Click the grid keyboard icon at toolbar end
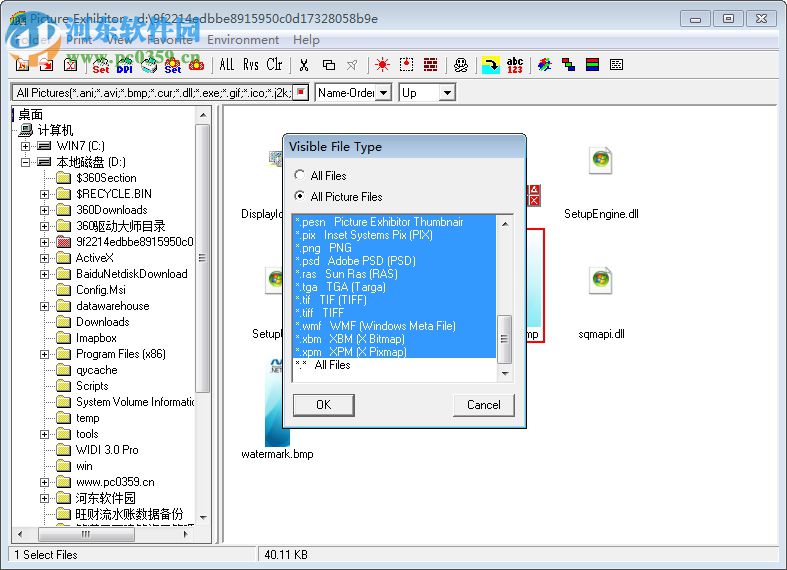 point(616,64)
